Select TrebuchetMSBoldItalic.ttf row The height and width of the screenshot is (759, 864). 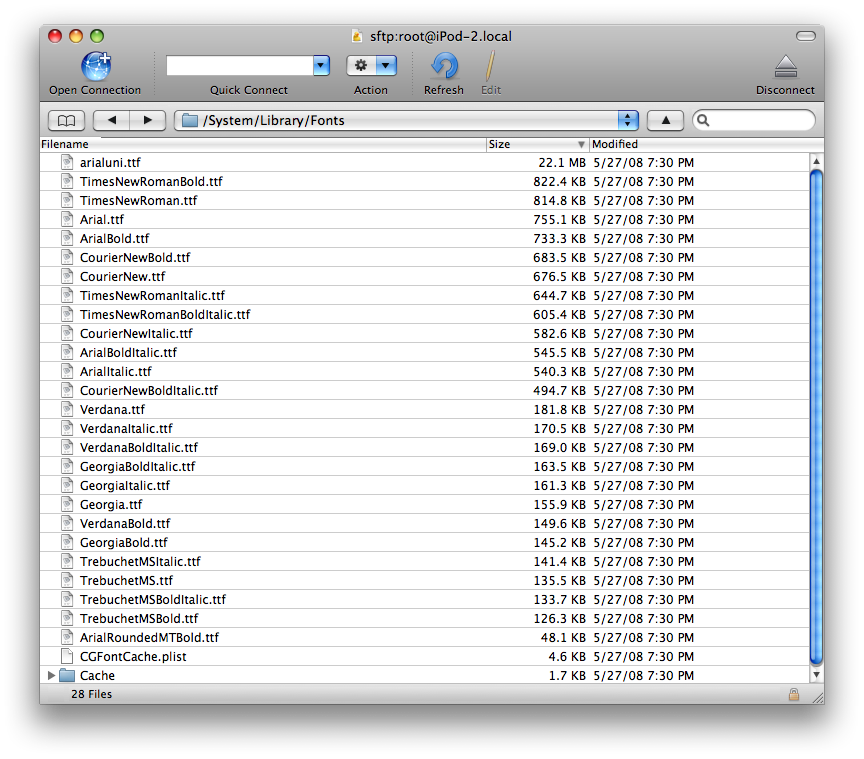pyautogui.click(x=424, y=600)
